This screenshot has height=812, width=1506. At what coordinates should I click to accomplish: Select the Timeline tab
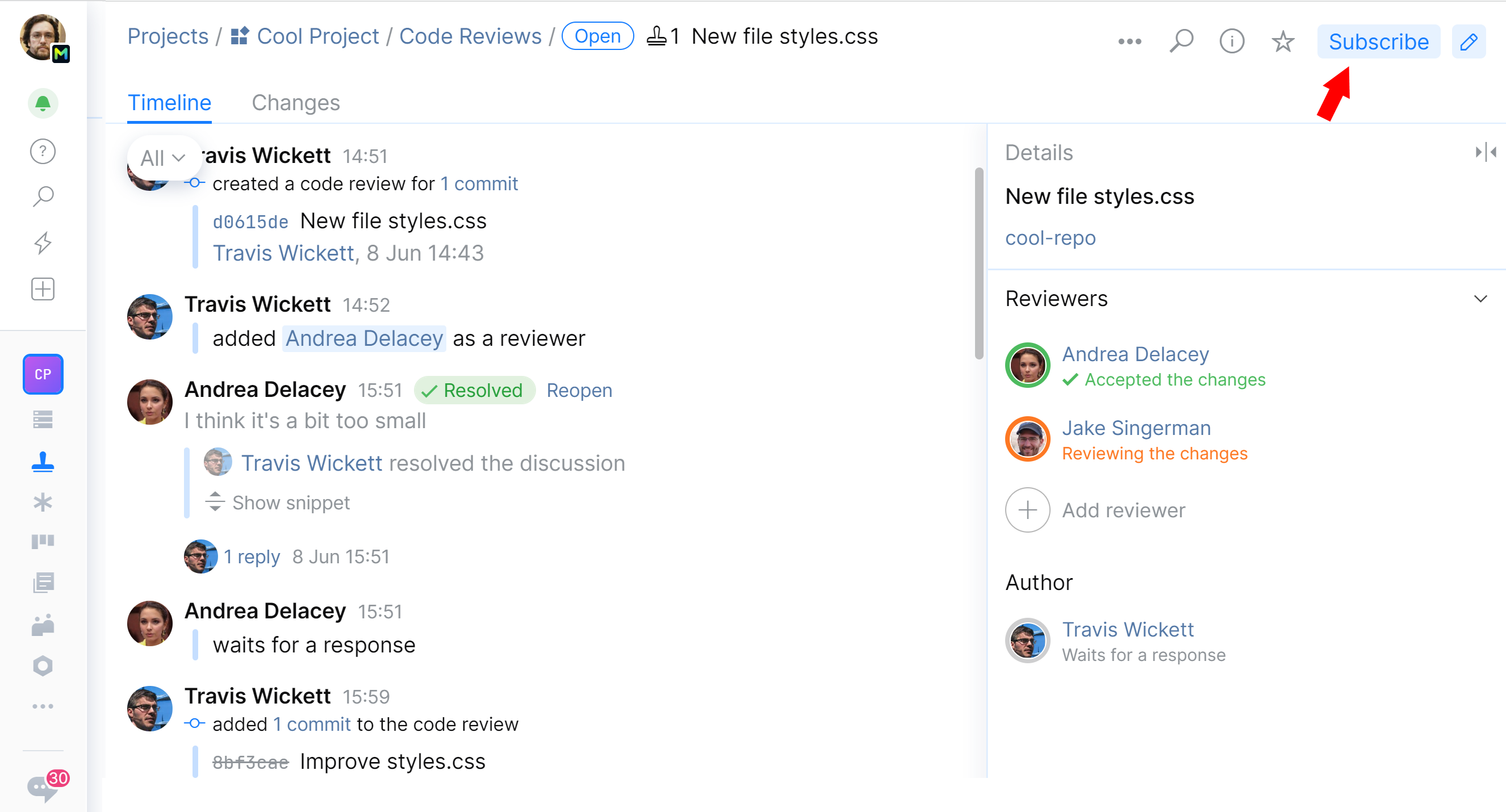tap(170, 103)
